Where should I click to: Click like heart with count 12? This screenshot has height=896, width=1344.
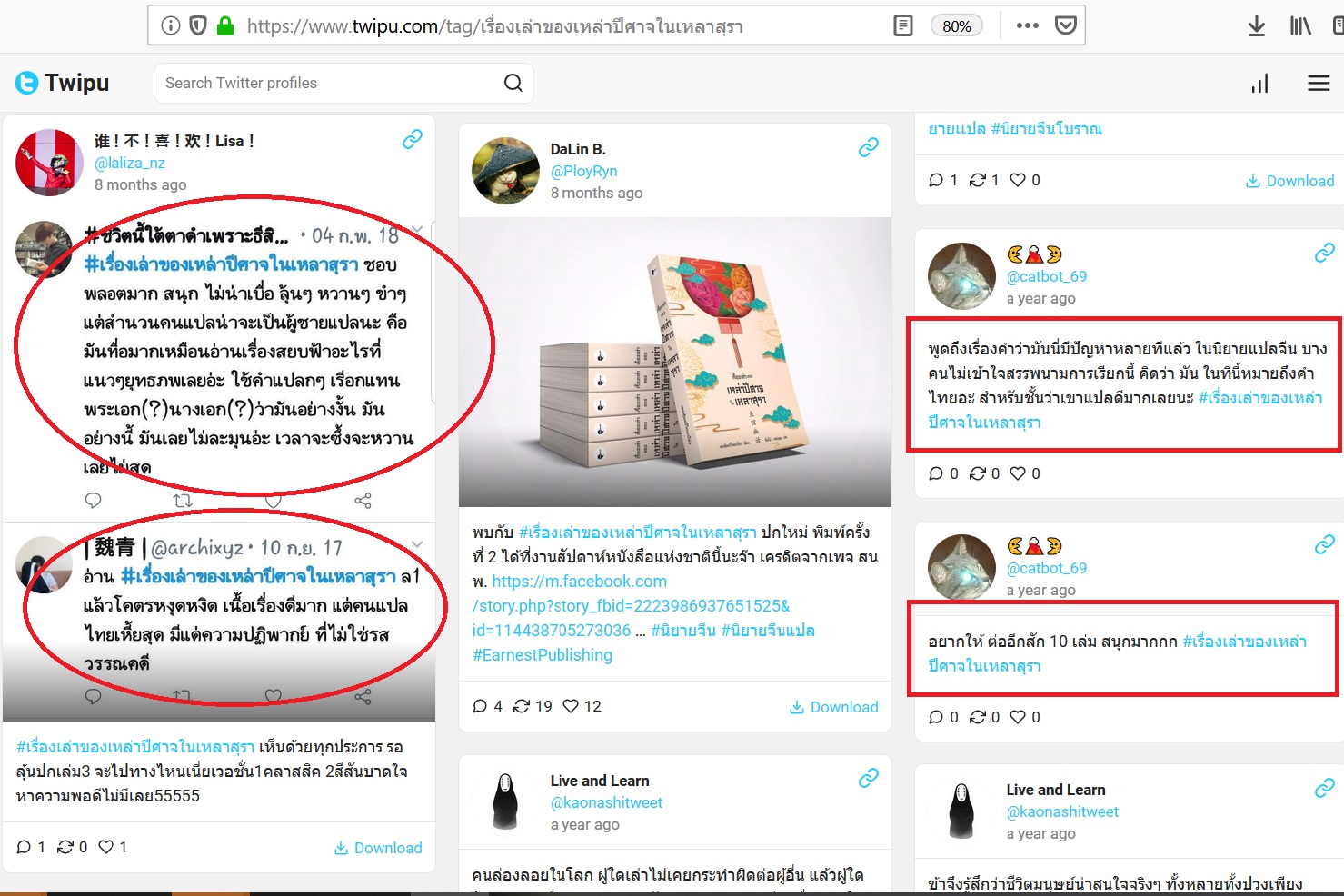click(x=571, y=706)
